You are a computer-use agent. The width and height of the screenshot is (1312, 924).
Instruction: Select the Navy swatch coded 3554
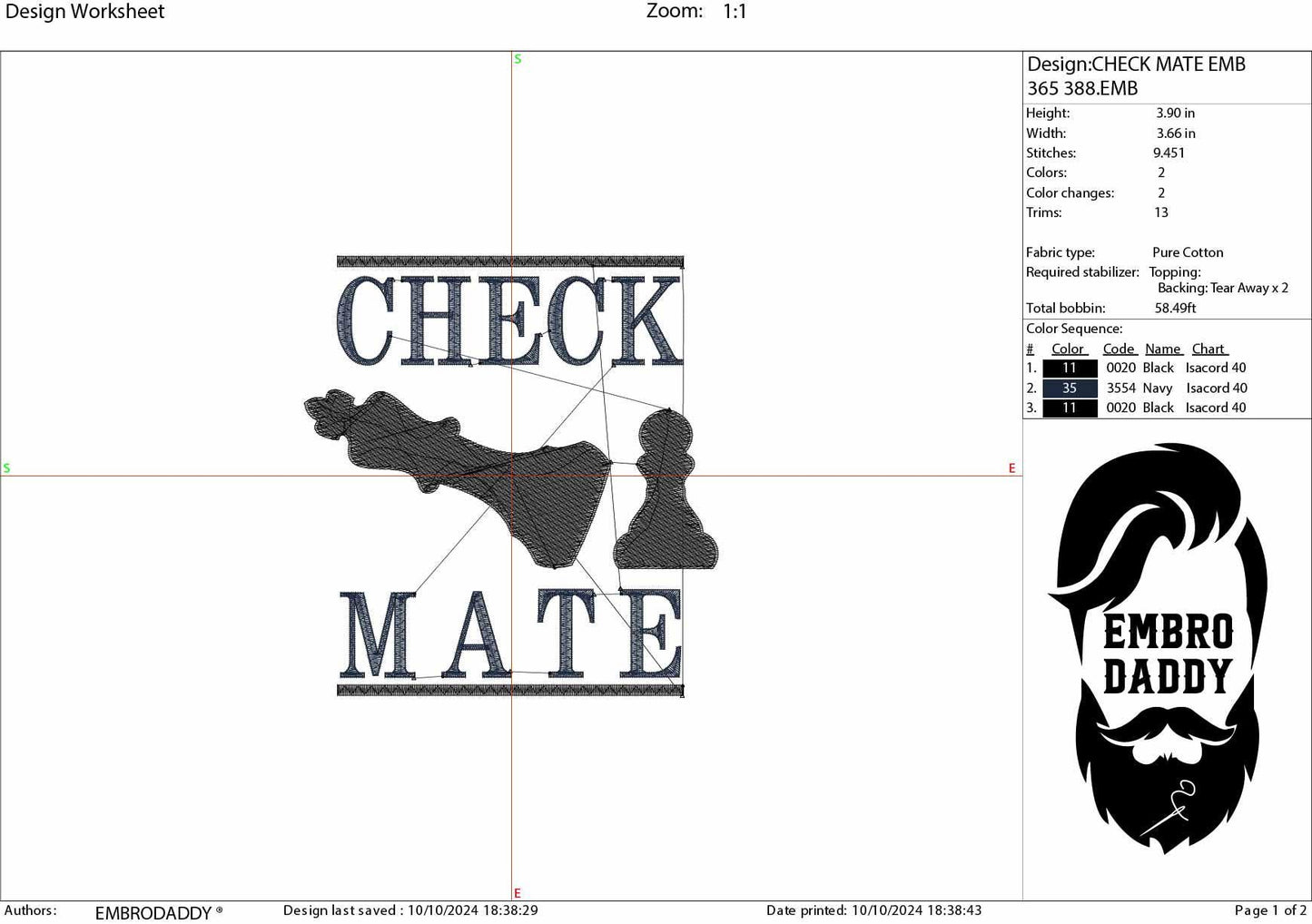[x=1069, y=388]
